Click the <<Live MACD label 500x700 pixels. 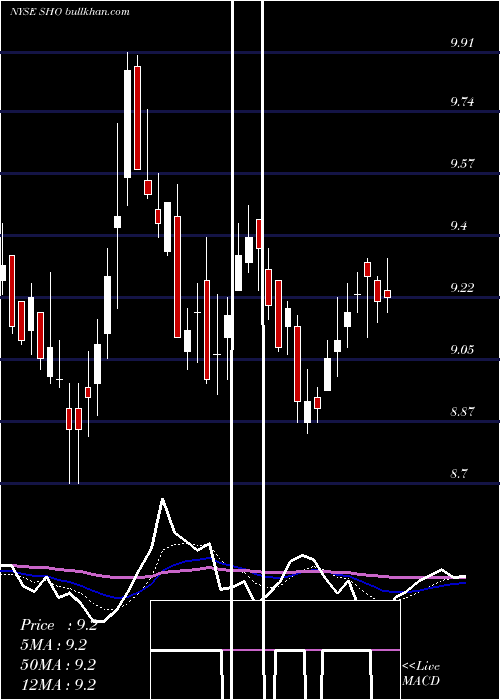coord(421,674)
